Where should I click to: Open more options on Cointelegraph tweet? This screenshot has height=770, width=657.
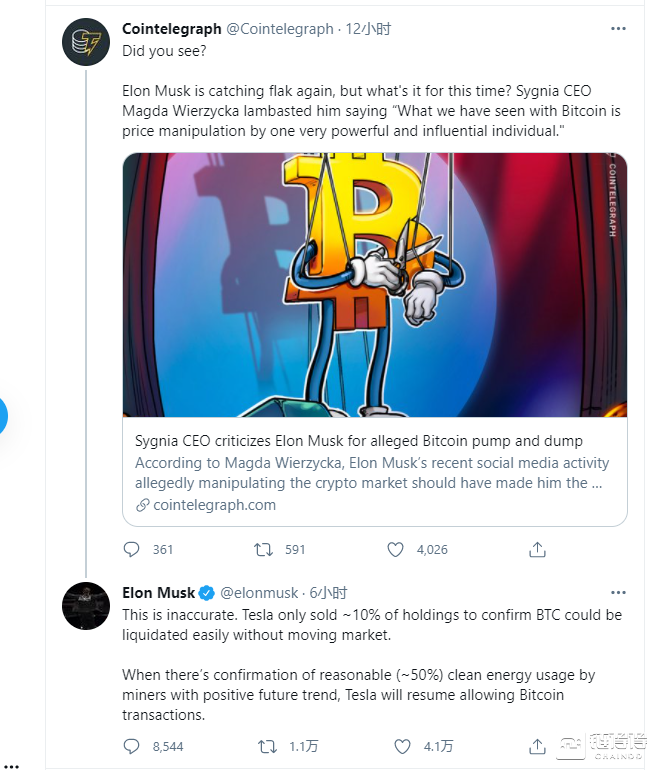point(618,29)
